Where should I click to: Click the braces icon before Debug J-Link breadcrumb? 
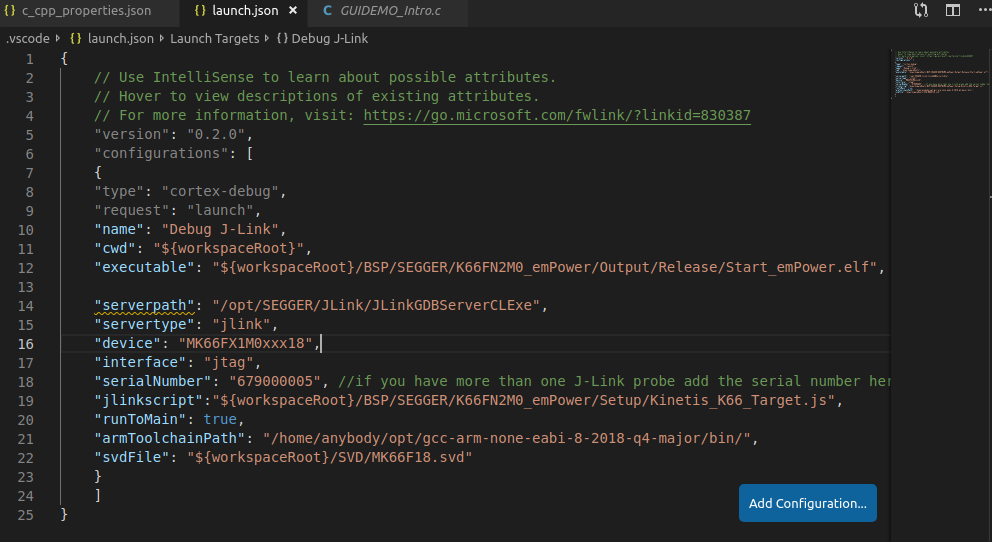coord(281,39)
